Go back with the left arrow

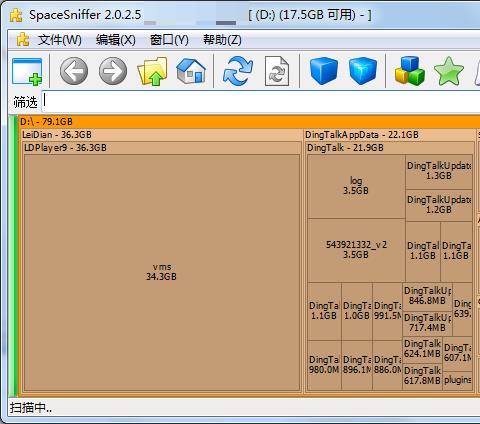tap(74, 71)
